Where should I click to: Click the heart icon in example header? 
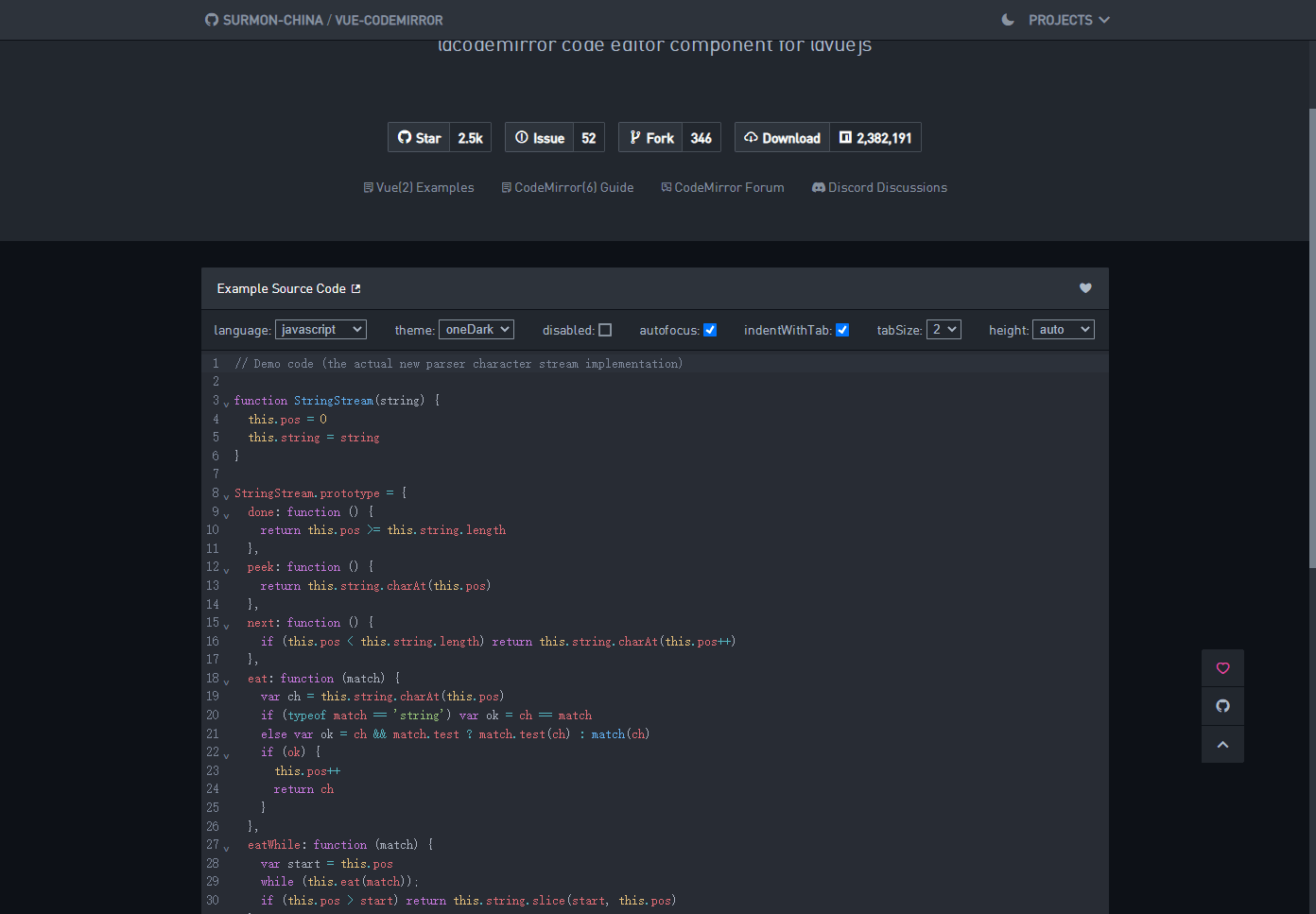[1085, 288]
